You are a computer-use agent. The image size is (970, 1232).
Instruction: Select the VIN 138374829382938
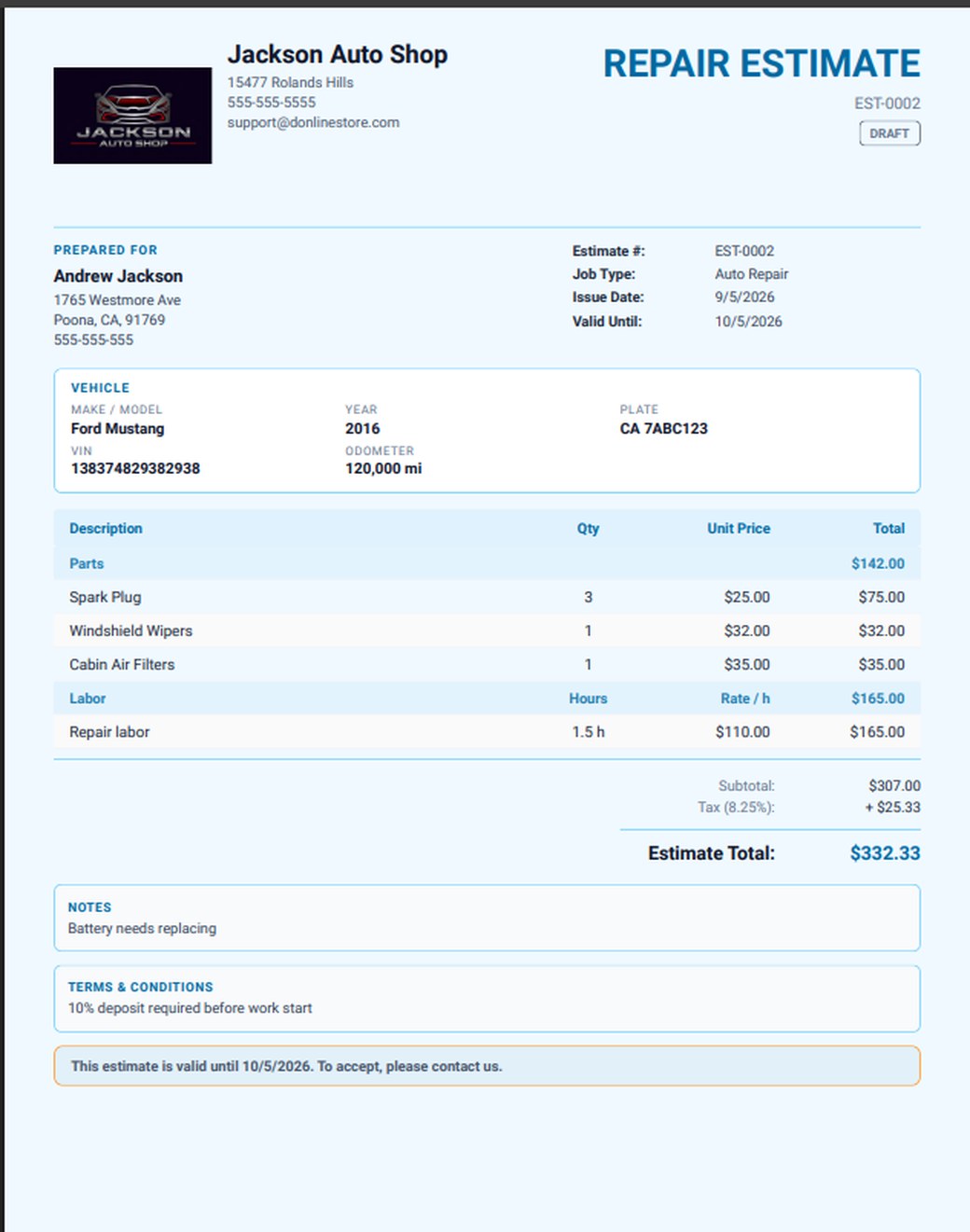pyautogui.click(x=135, y=468)
